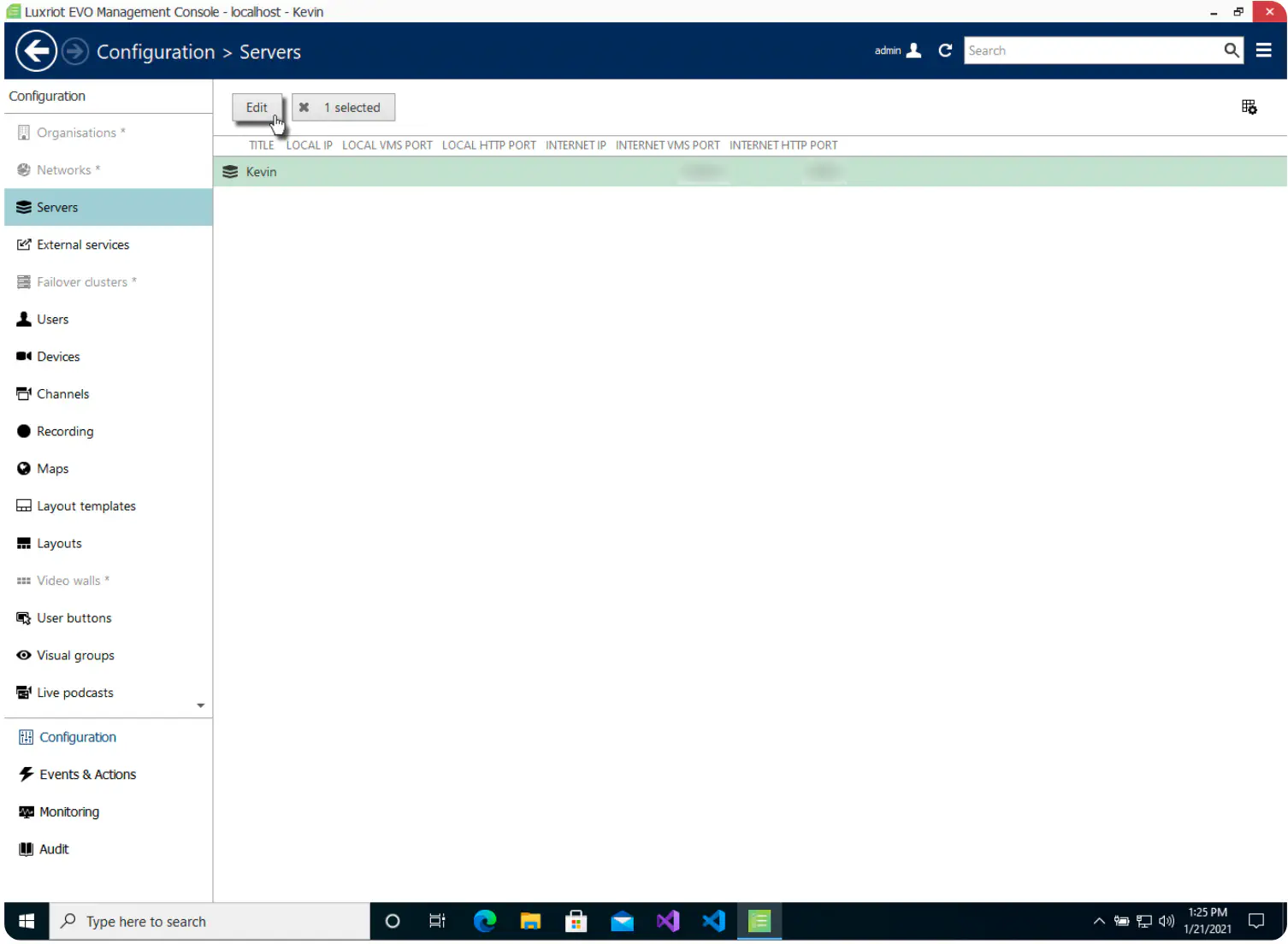Click the forward navigation arrow
The width and height of the screenshot is (1288, 944).
75,51
